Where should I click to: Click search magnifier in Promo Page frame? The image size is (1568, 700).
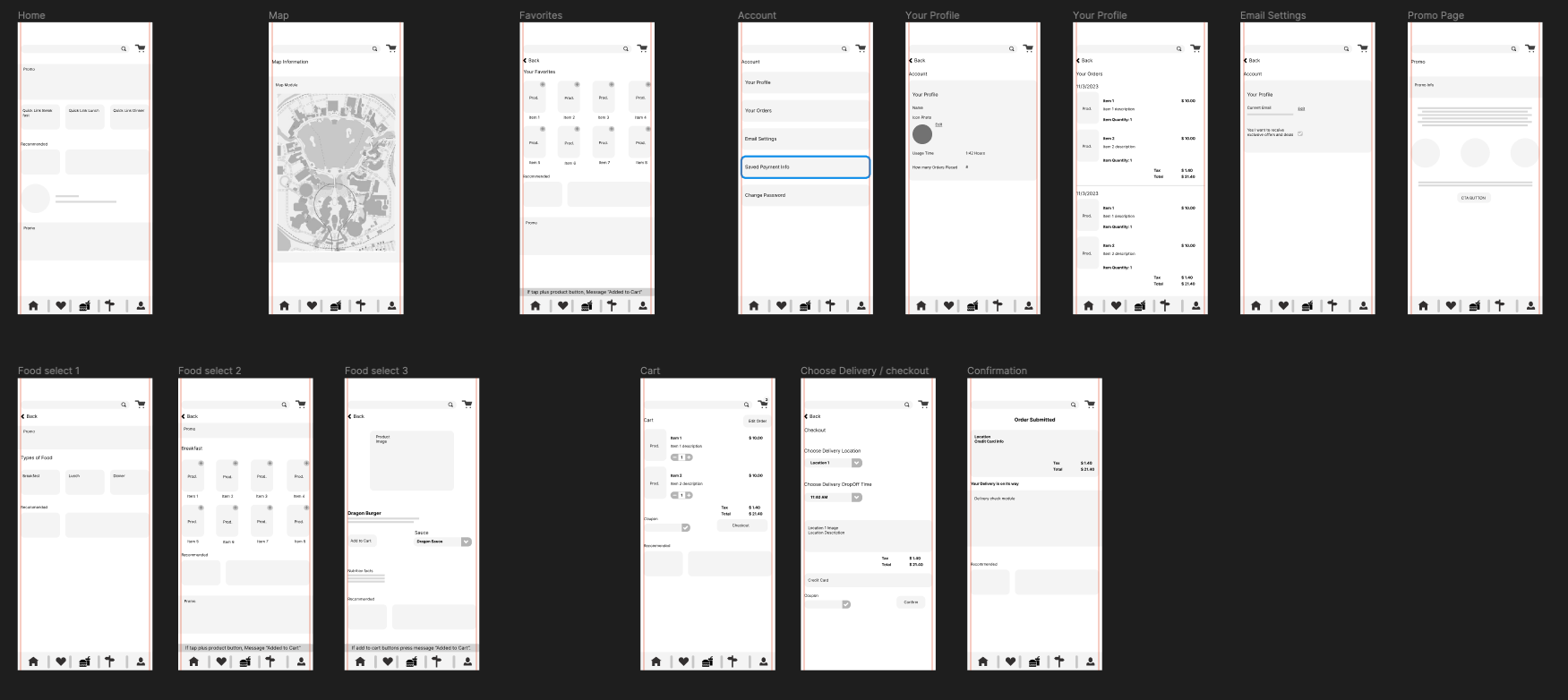point(1514,49)
